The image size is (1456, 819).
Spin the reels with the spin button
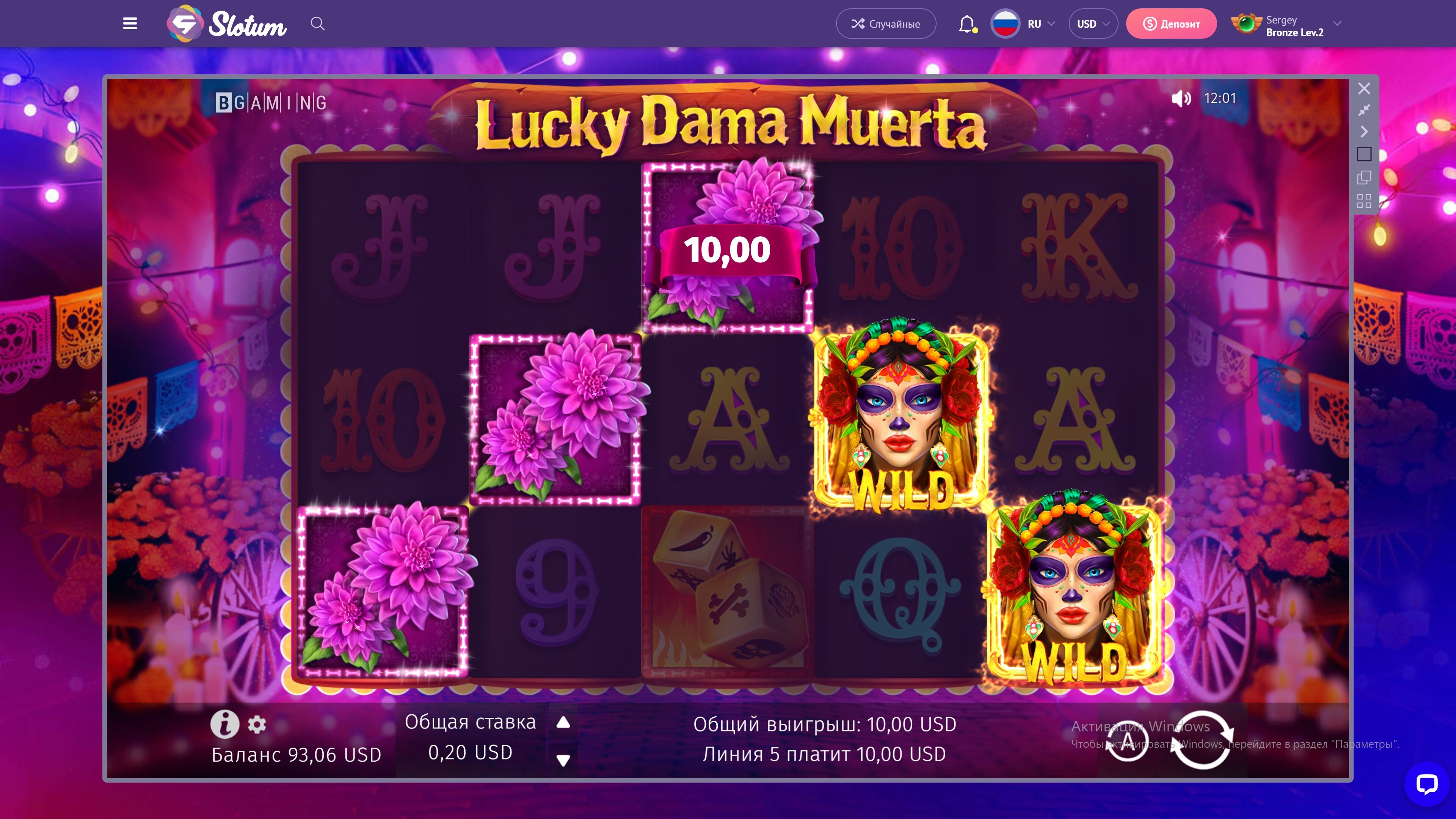click(x=1202, y=740)
